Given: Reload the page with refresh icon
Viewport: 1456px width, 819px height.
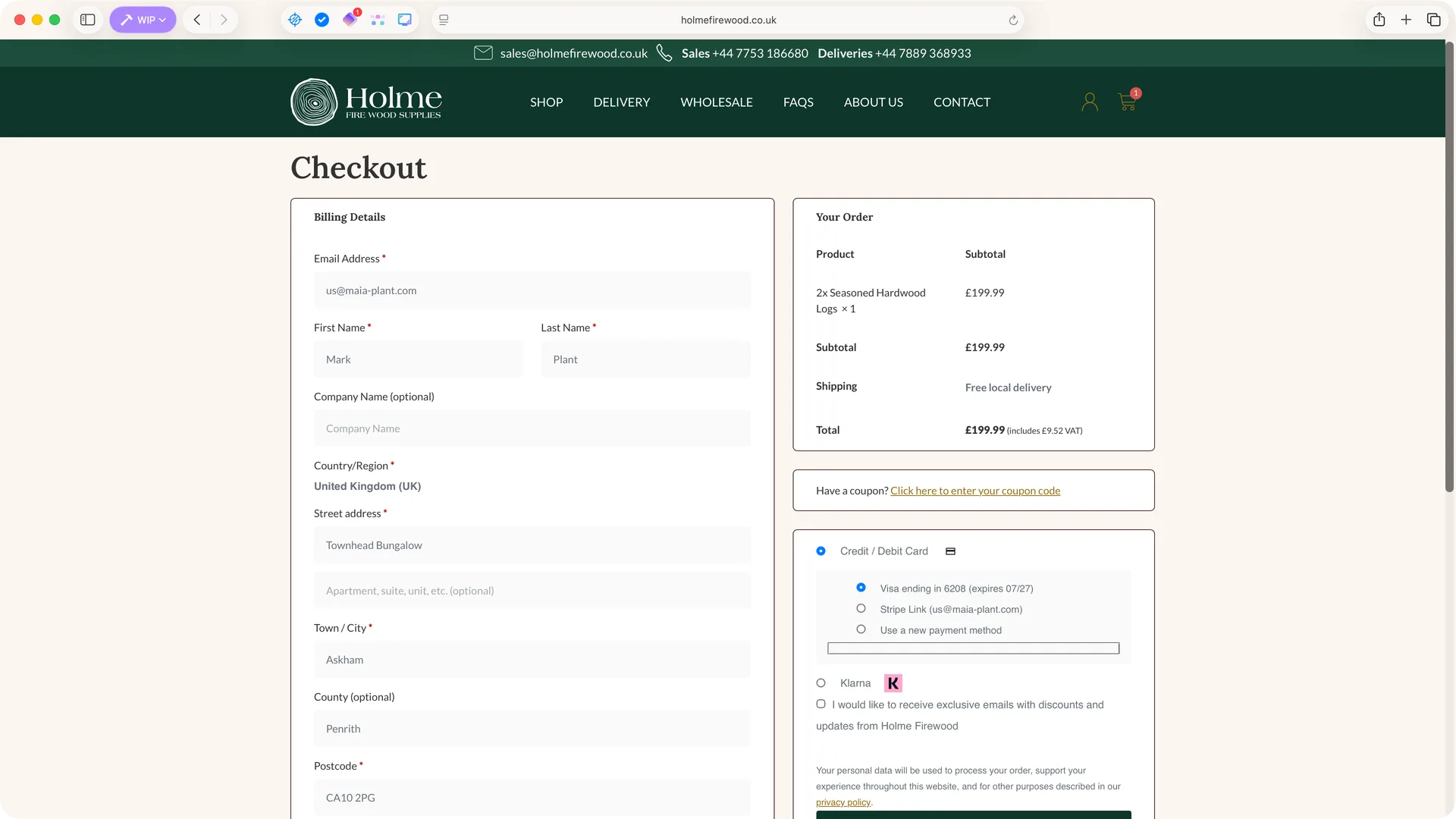Looking at the screenshot, I should point(1013,20).
